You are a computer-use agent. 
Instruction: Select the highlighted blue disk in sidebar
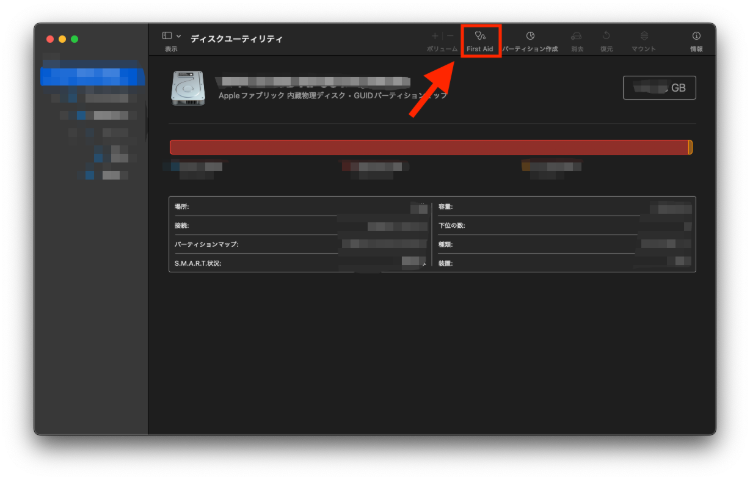coord(92,76)
